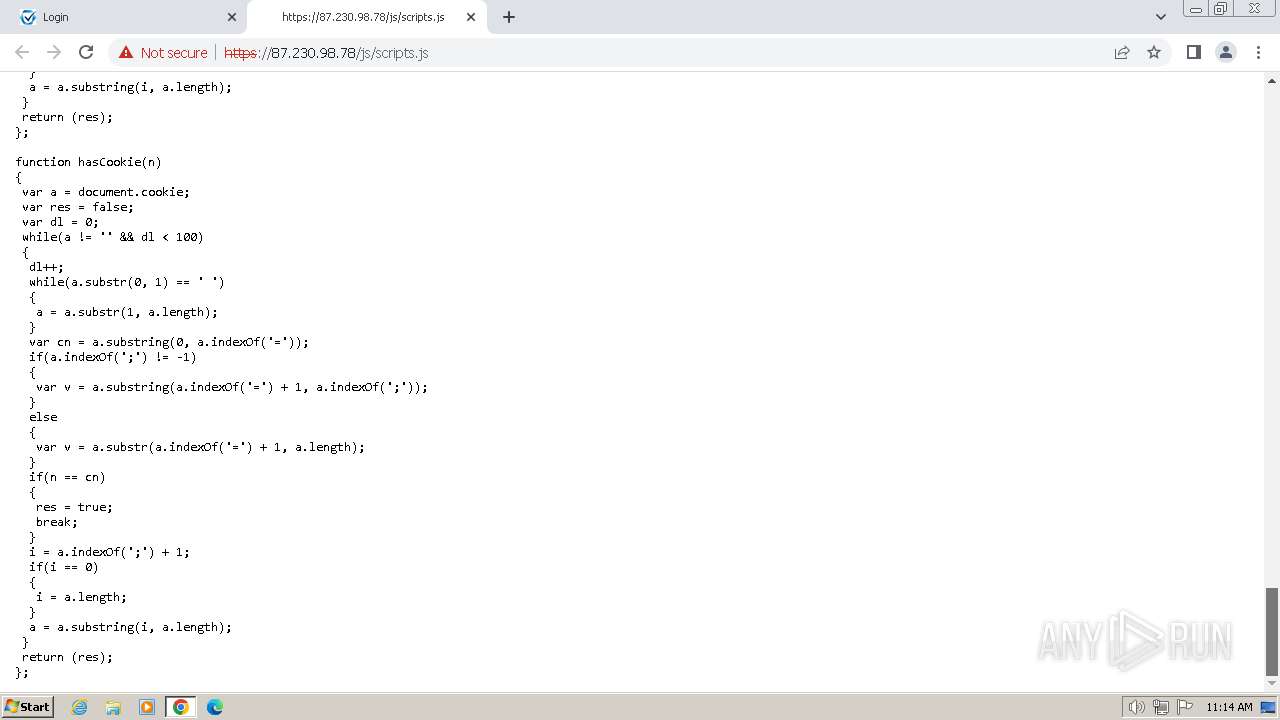Share this page icon

click(1122, 52)
